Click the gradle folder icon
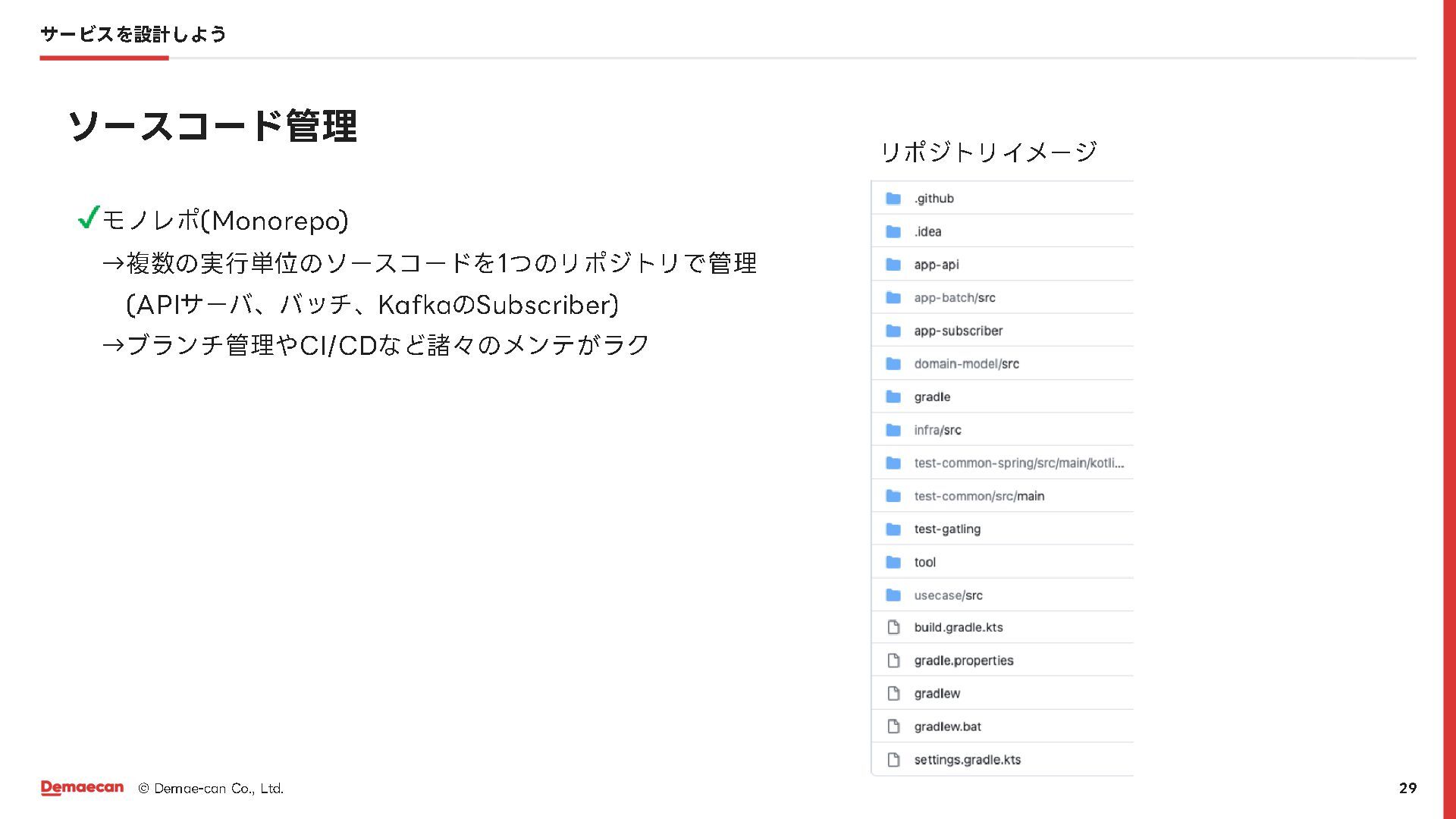 pos(893,397)
